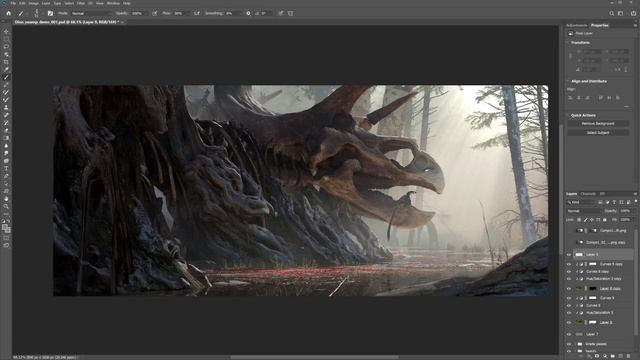Select the Move tool
Screen dimensions: 640x360
click(x=6, y=31)
